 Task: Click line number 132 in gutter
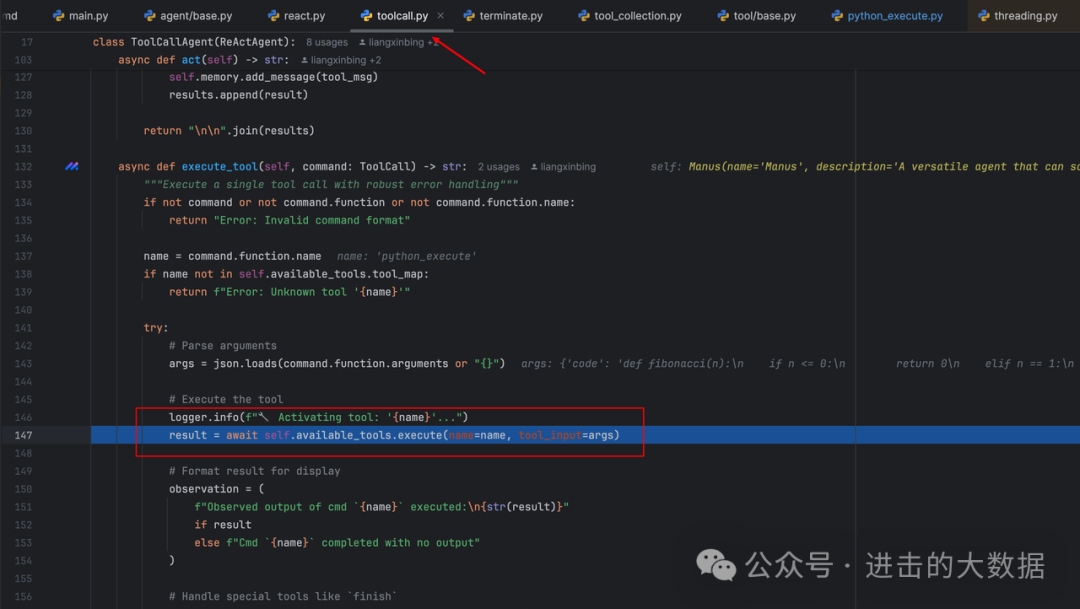(x=23, y=166)
